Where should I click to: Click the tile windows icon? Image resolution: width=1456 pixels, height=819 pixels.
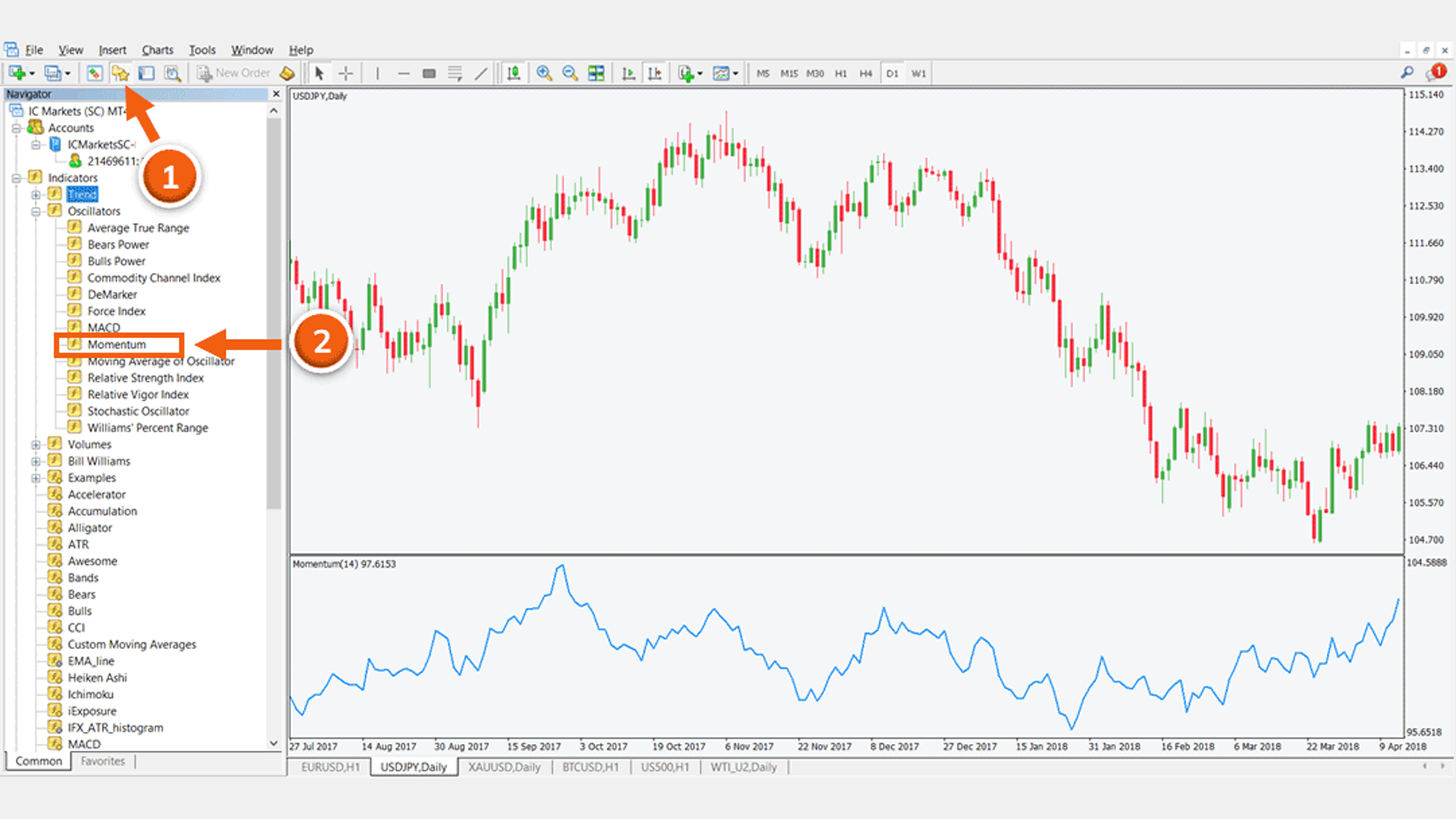pyautogui.click(x=596, y=74)
